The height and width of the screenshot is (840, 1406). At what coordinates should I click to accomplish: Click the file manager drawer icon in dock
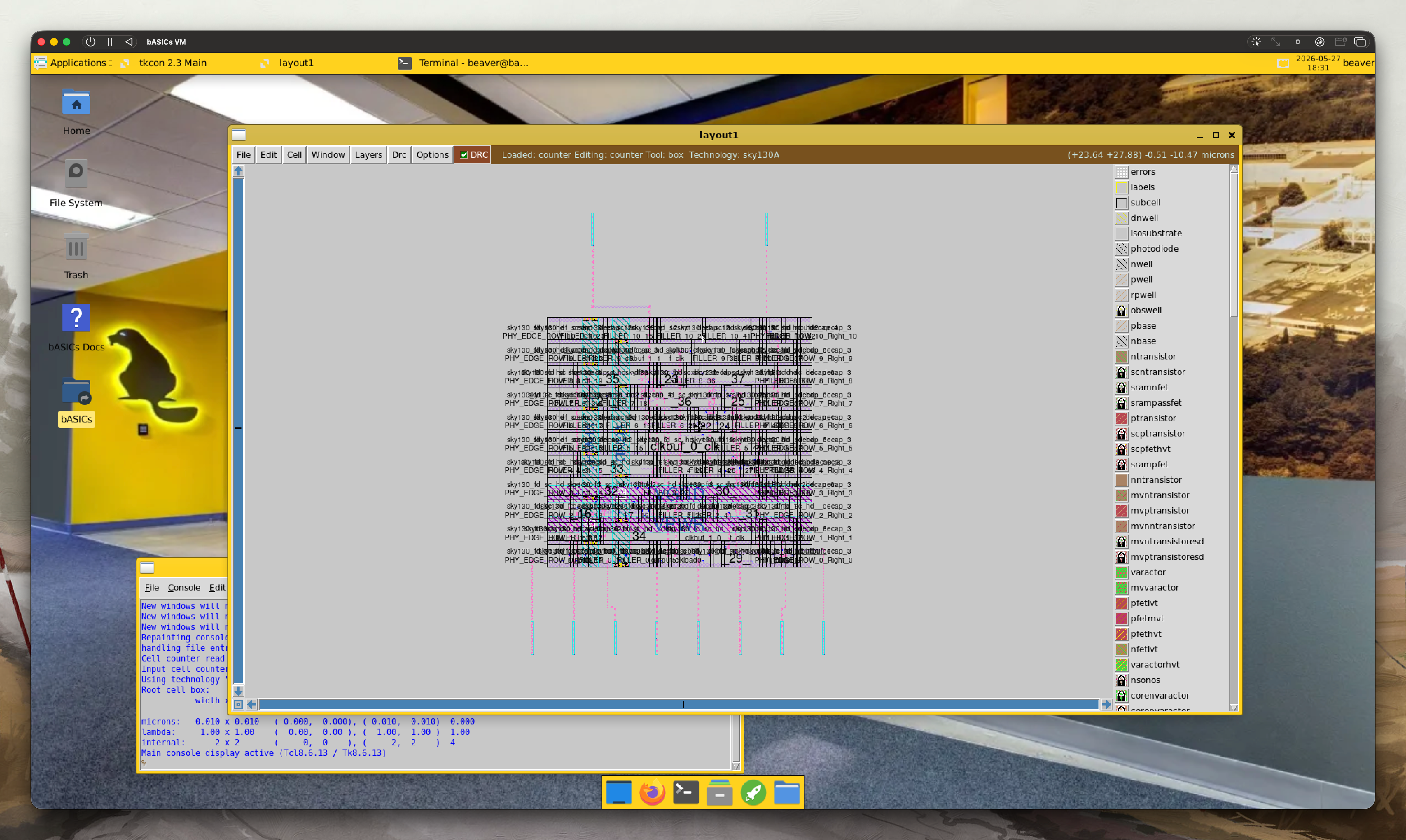720,792
